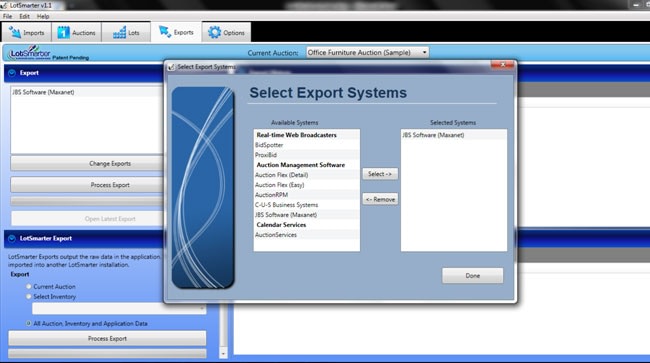The width and height of the screenshot is (650, 363).
Task: Click the Calendar Services header
Action: [307, 225]
